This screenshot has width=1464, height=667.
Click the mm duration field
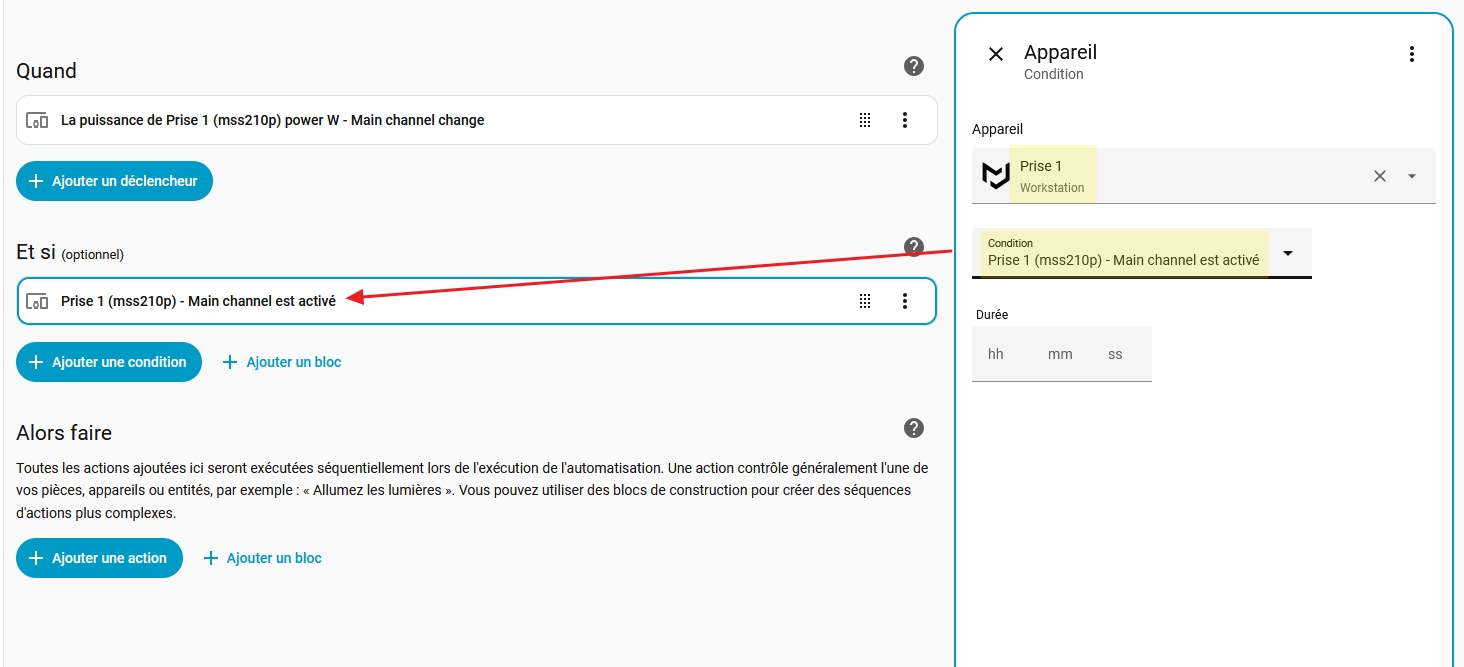1059,354
